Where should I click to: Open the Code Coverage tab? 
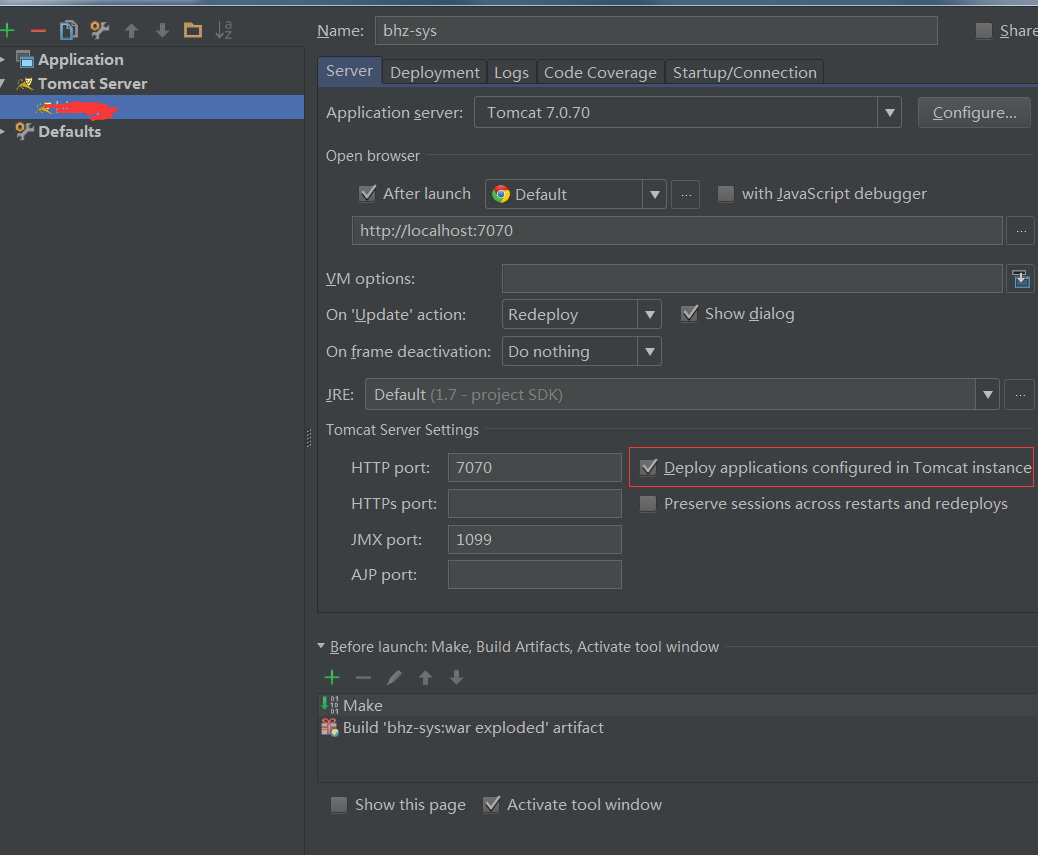[x=600, y=72]
